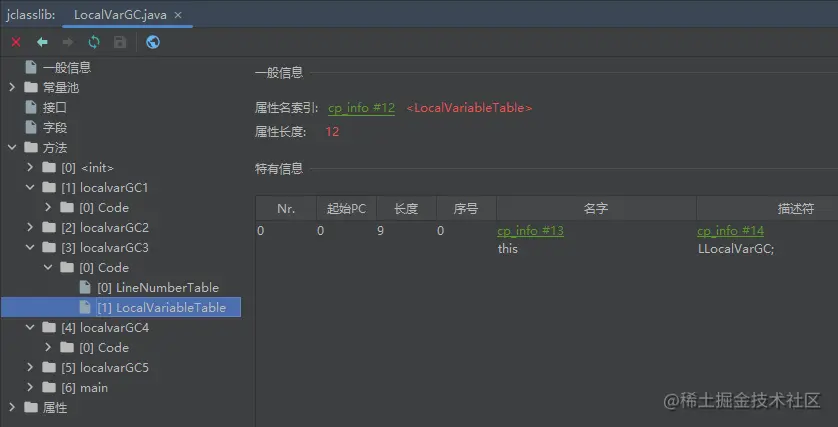Collapse the [3] localvarGC3 node
The height and width of the screenshot is (427, 838).
click(30, 248)
